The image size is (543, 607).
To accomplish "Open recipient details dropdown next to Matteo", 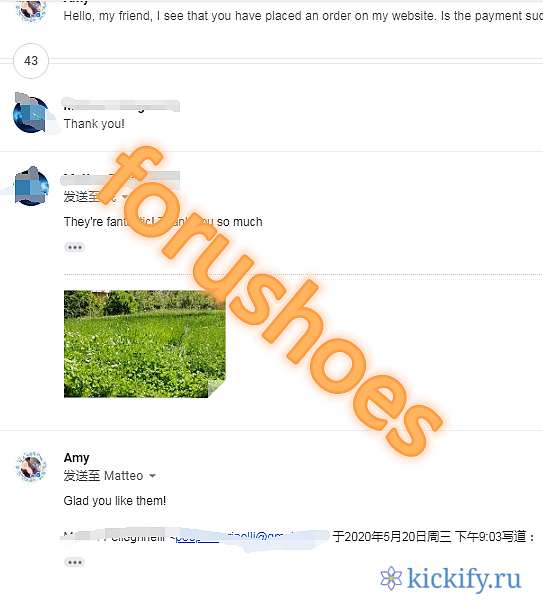I will click(152, 476).
